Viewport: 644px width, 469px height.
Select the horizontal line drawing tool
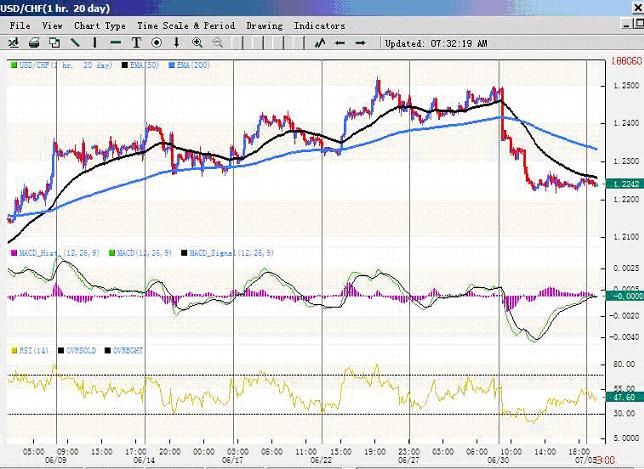[116, 43]
